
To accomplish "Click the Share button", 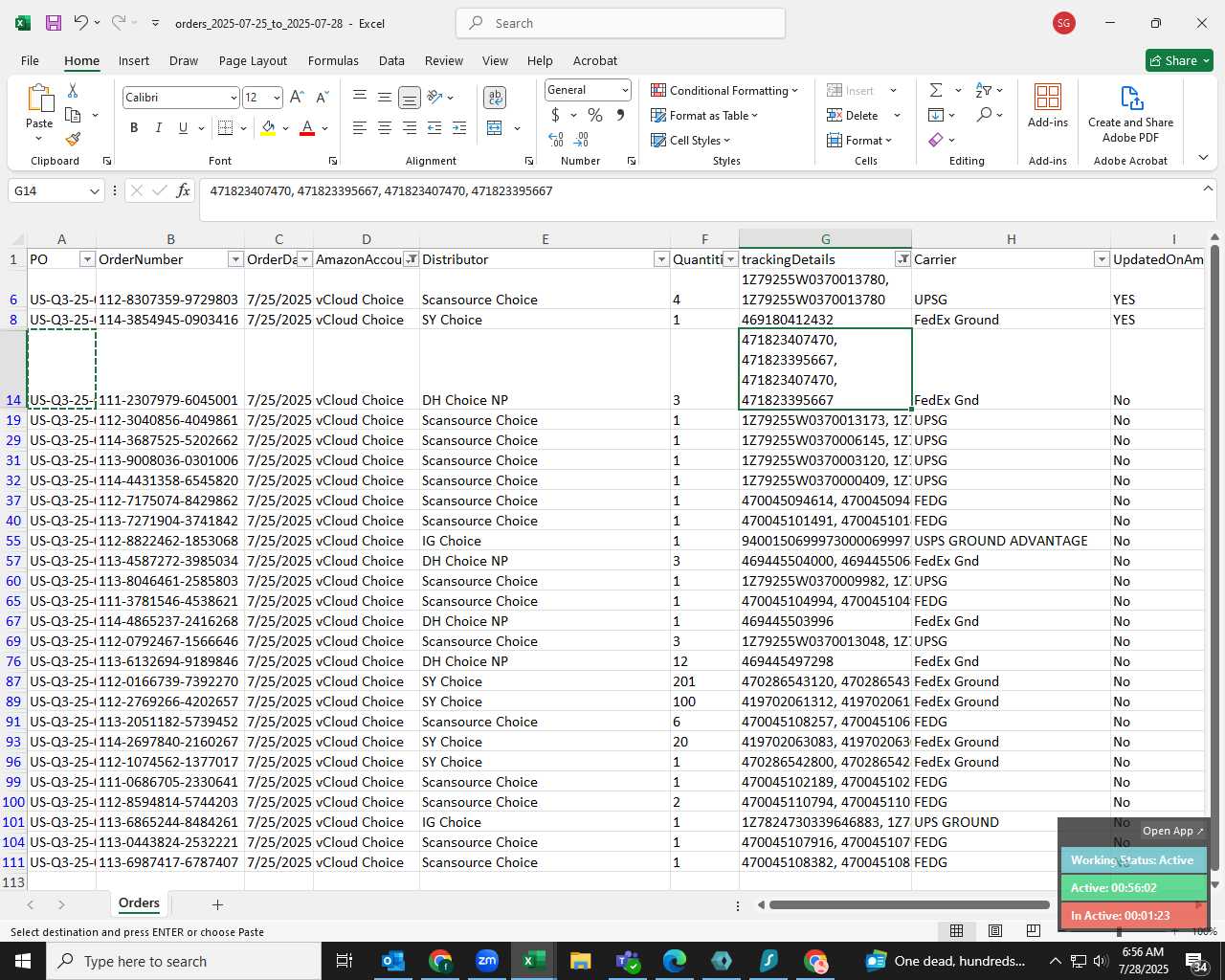I will pyautogui.click(x=1179, y=60).
